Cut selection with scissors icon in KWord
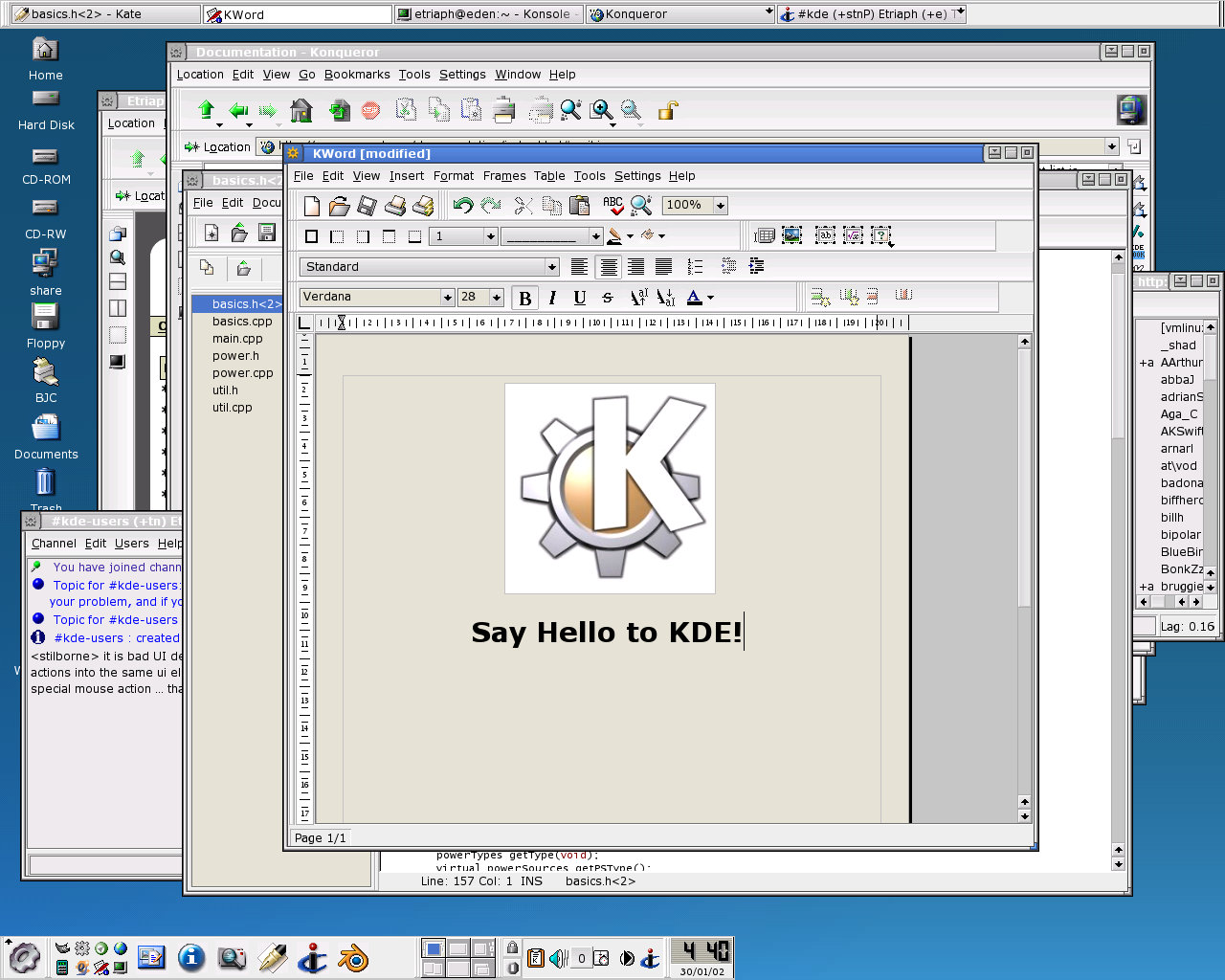 [523, 206]
